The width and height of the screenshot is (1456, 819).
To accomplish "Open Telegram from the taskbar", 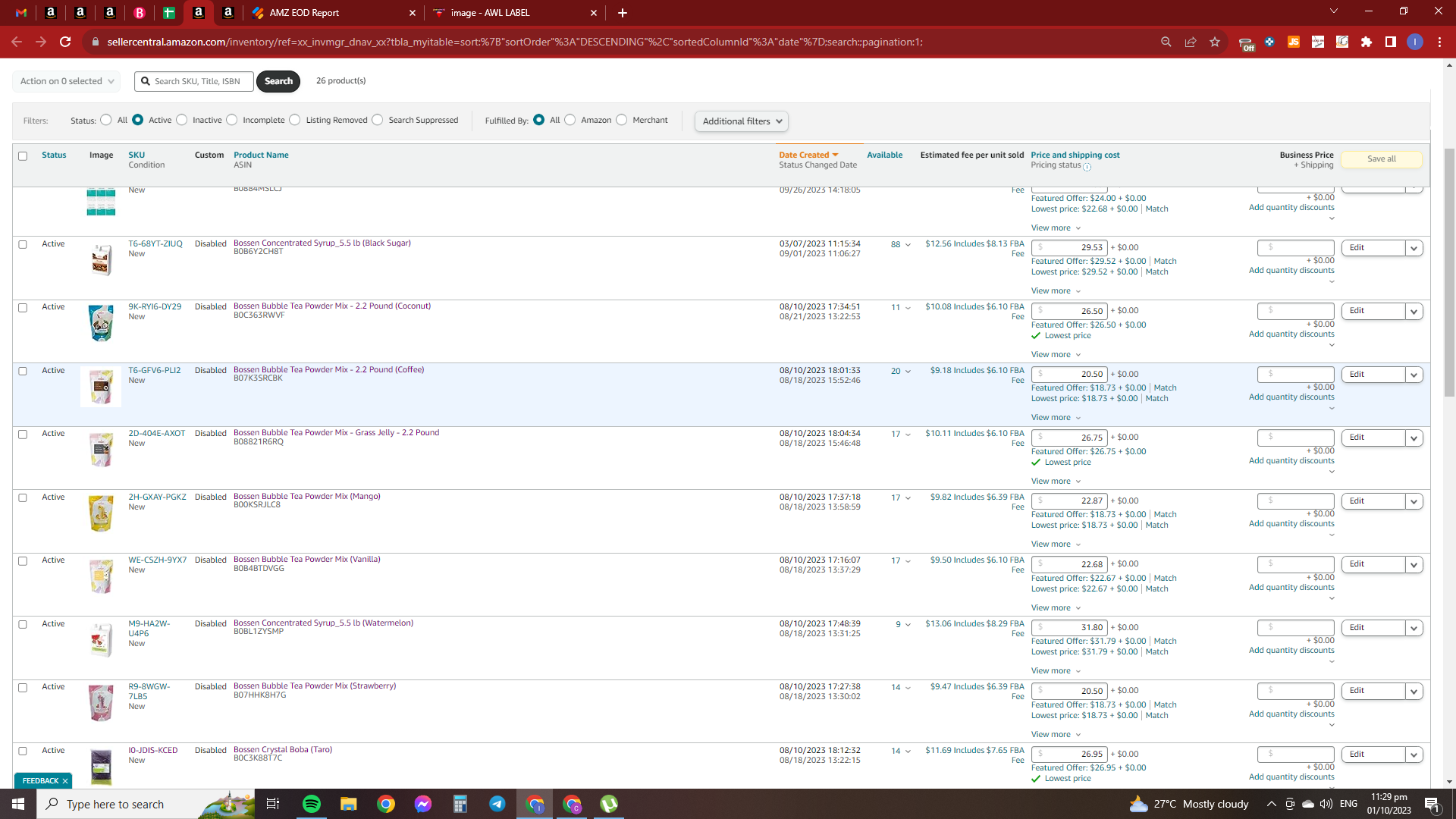I will click(497, 804).
